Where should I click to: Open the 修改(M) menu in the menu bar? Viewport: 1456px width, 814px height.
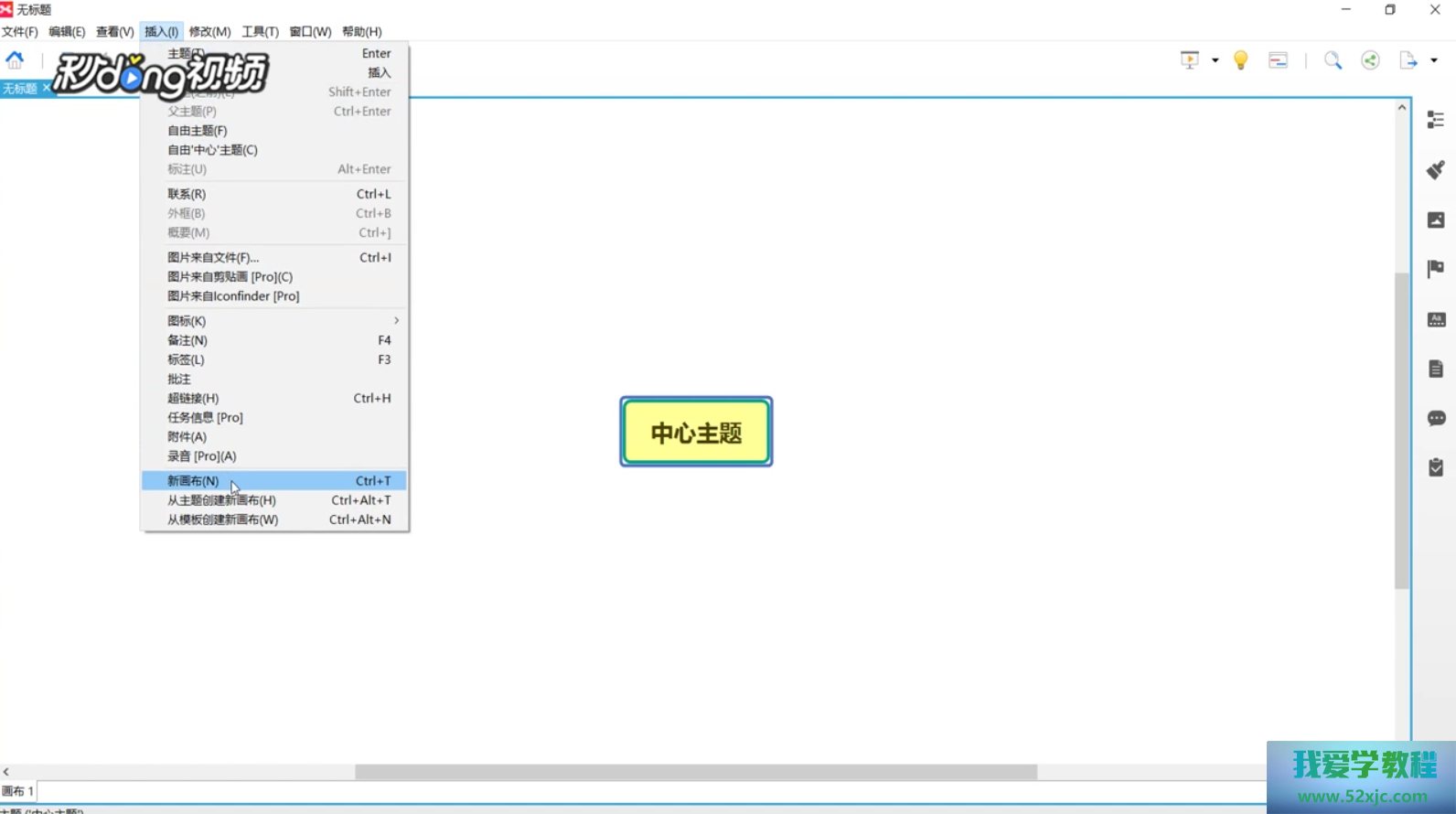click(209, 32)
